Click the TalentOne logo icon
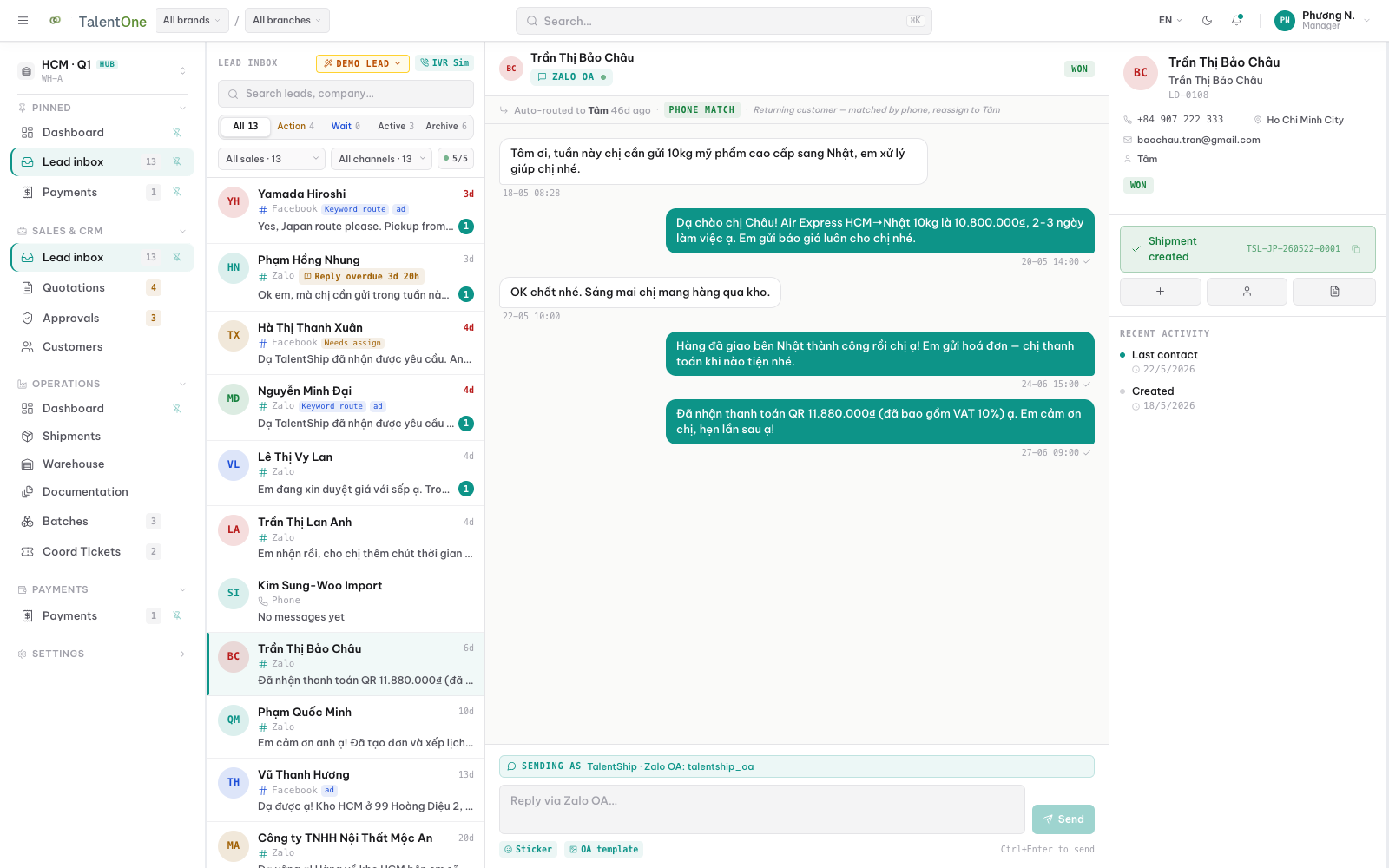This screenshot has width=1389, height=868. coord(56,21)
